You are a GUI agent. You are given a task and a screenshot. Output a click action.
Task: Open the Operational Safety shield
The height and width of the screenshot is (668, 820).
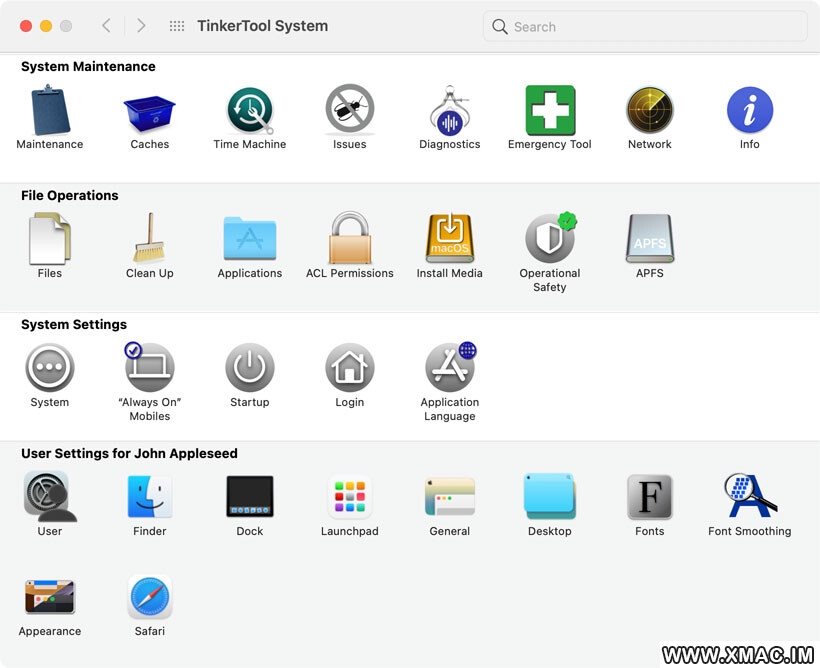coord(550,239)
